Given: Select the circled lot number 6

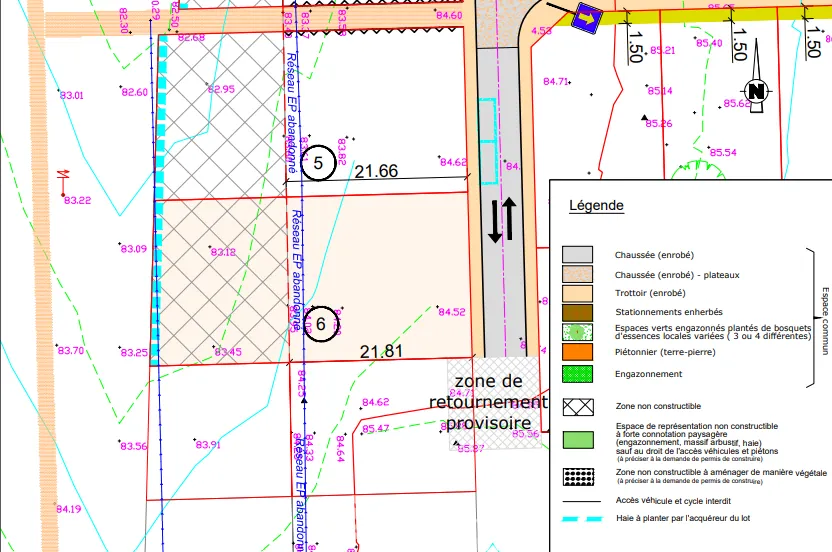Looking at the screenshot, I should (x=322, y=323).
